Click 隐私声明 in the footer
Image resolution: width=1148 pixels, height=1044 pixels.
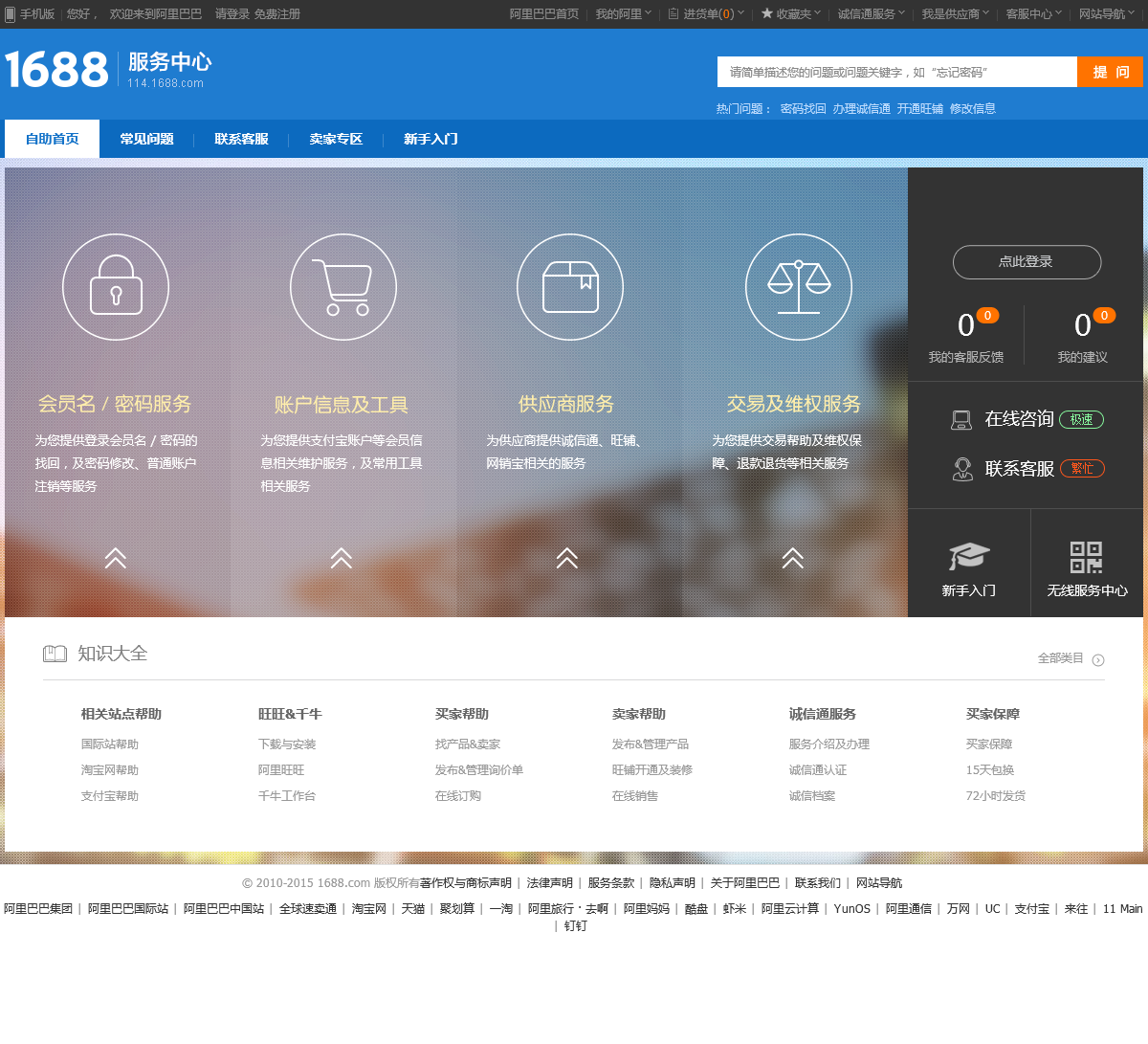click(673, 883)
